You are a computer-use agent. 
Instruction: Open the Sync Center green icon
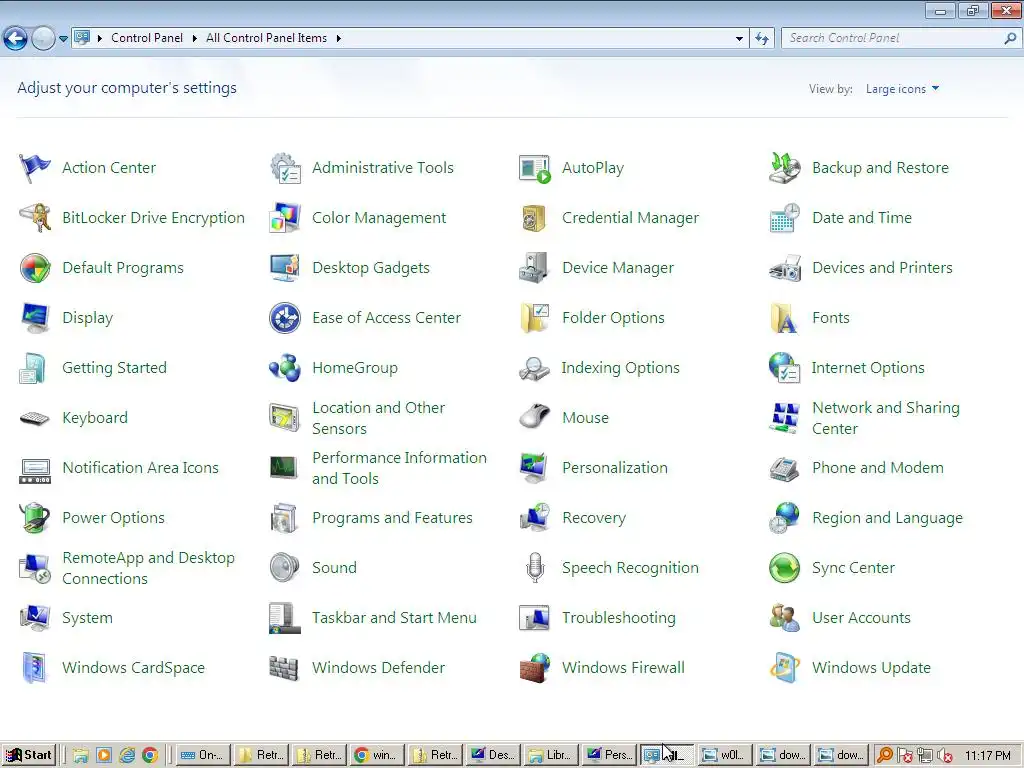(785, 568)
